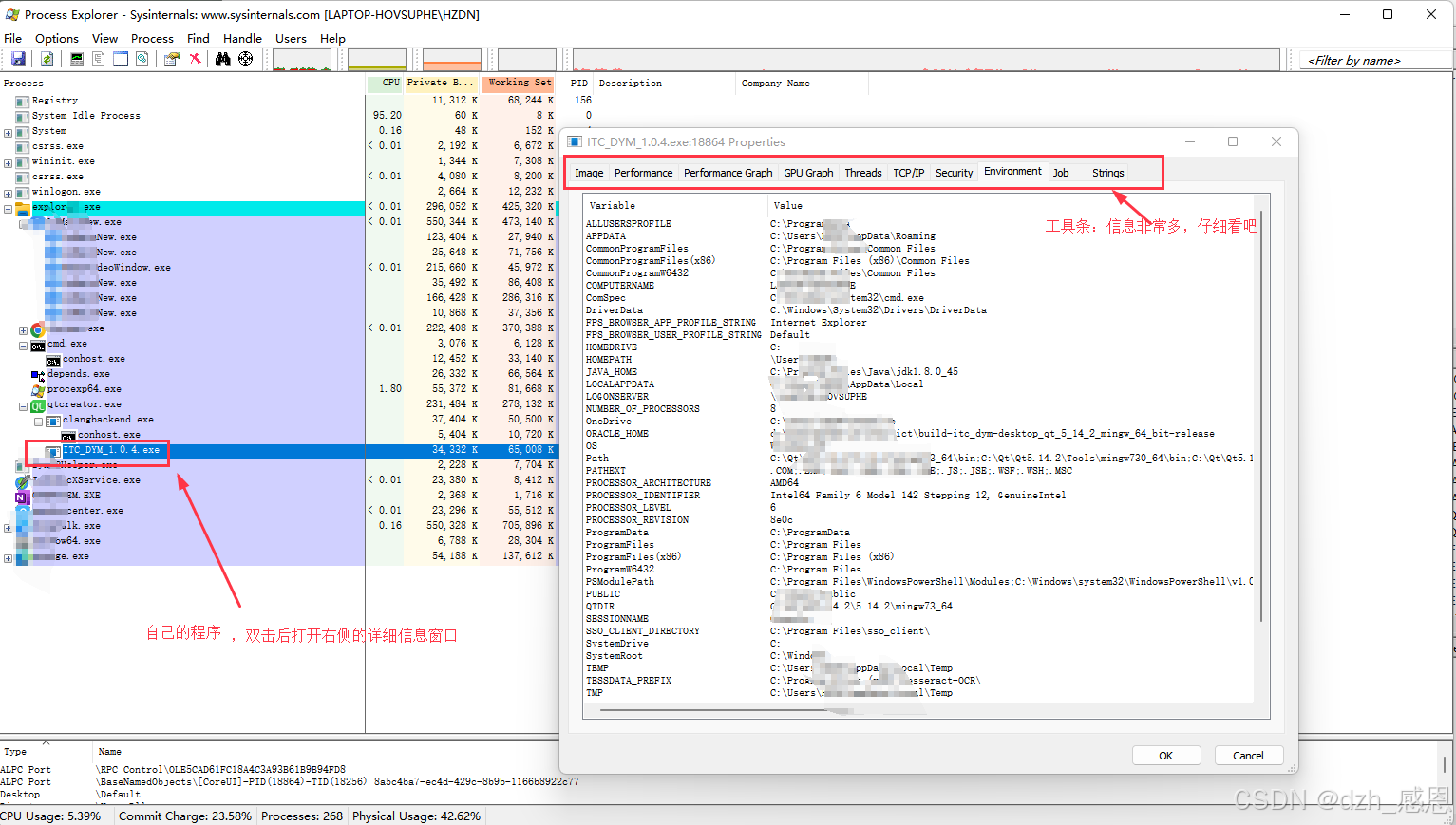Click the Refresh Now toolbar icon
Viewport: 1456px width, 825px height.
click(47, 59)
